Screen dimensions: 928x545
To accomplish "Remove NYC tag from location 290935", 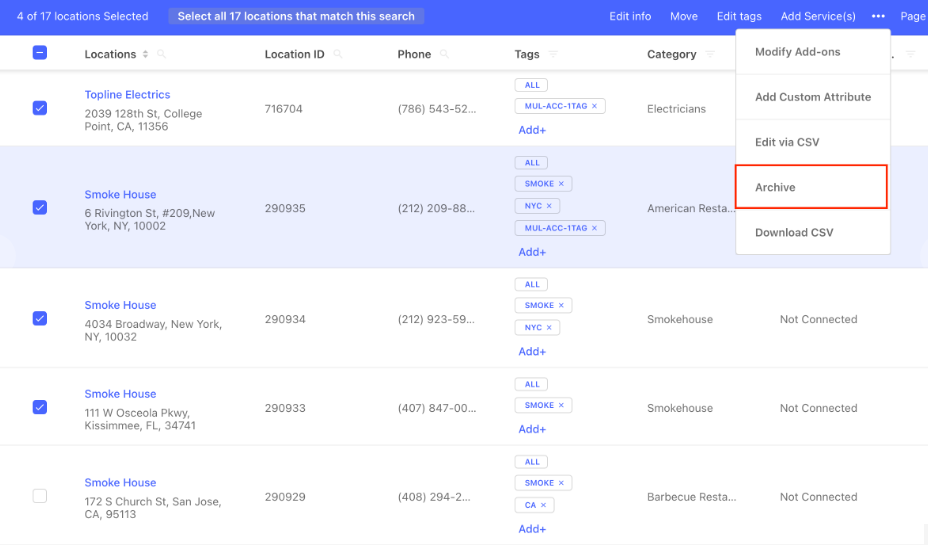I will (549, 206).
